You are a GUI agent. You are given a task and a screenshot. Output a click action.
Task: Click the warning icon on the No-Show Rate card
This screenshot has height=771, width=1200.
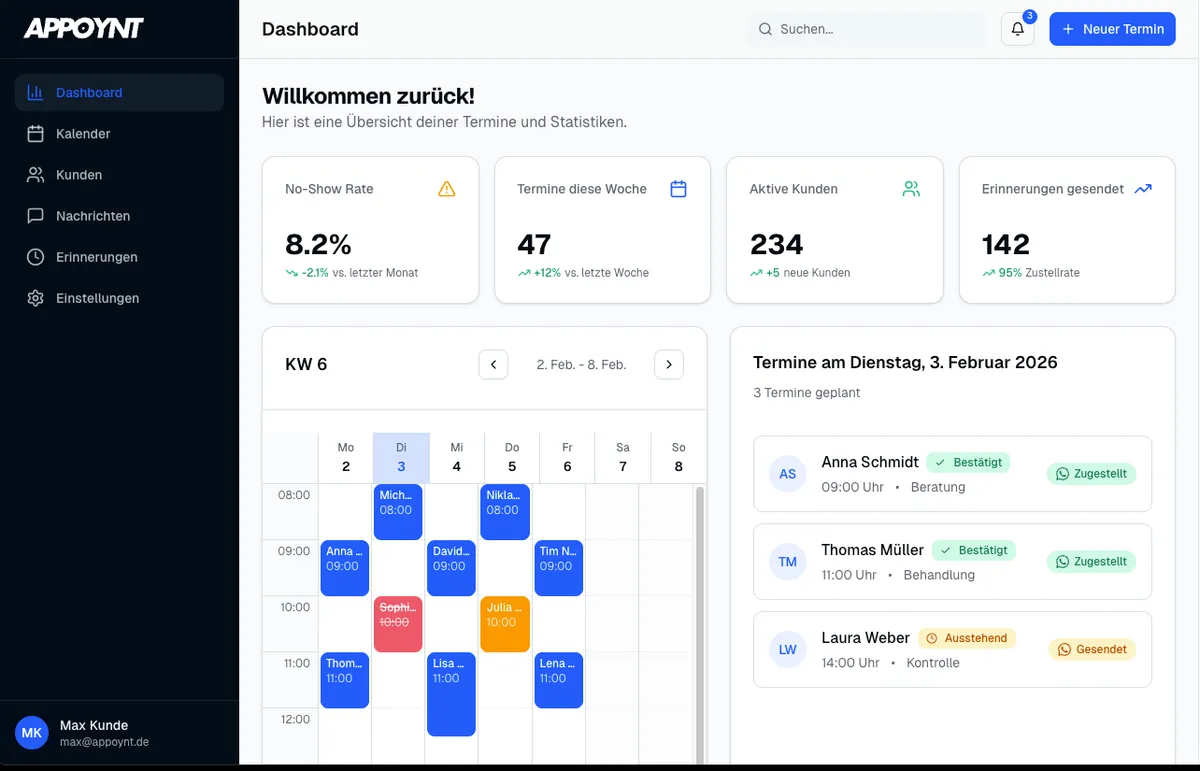pos(446,188)
